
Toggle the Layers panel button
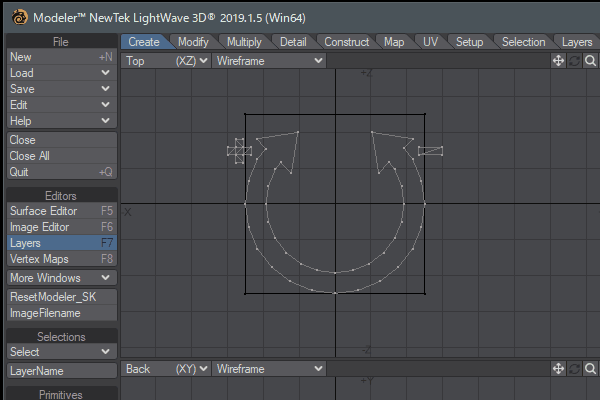pyautogui.click(x=60, y=243)
